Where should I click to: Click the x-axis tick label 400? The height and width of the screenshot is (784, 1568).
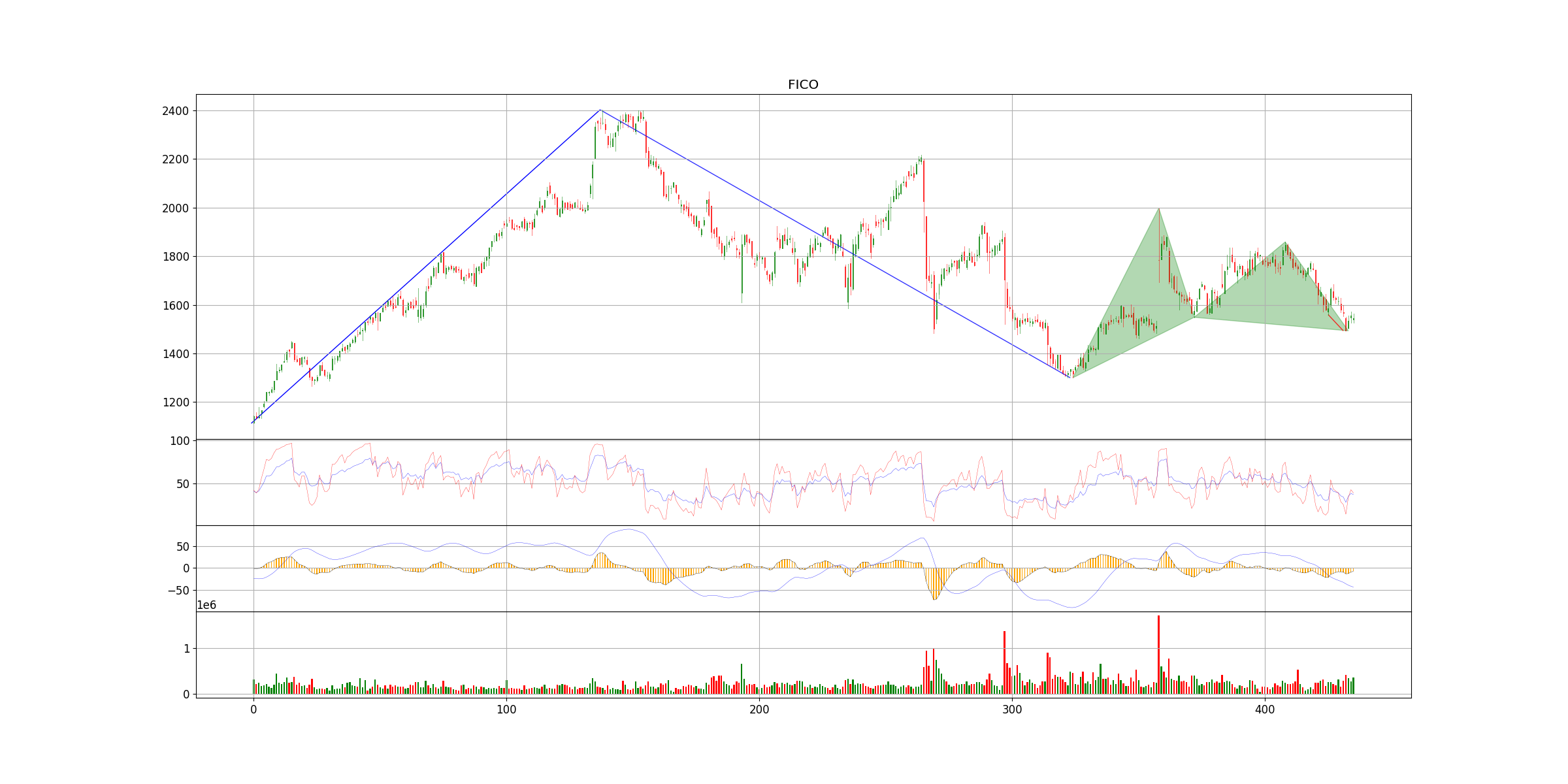1265,709
